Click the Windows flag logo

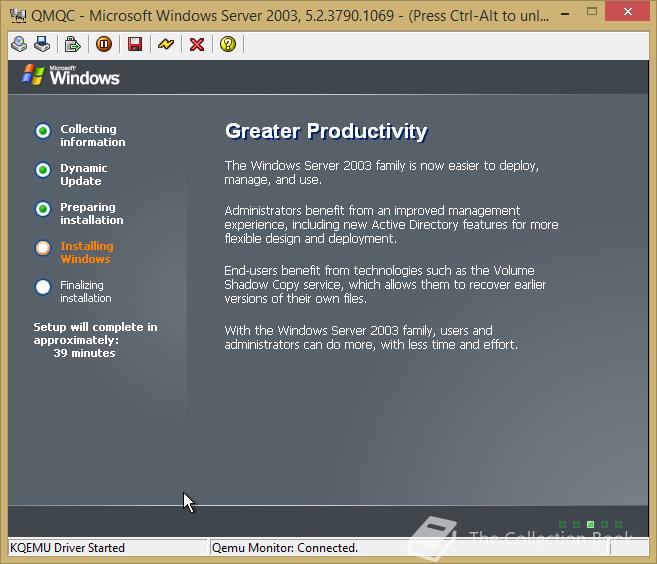click(34, 75)
